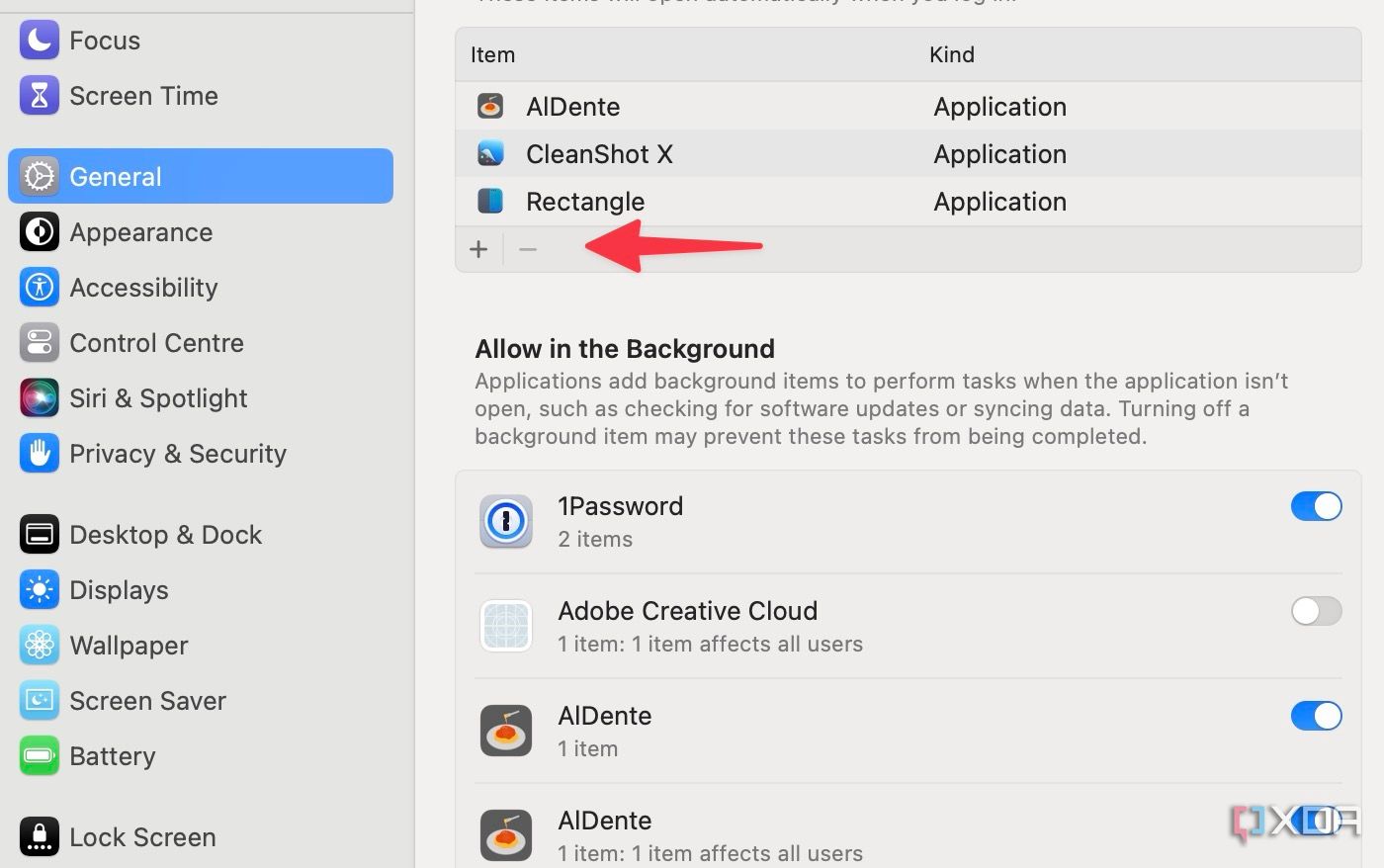Click the '2 items' text under 1Password

pos(595,539)
